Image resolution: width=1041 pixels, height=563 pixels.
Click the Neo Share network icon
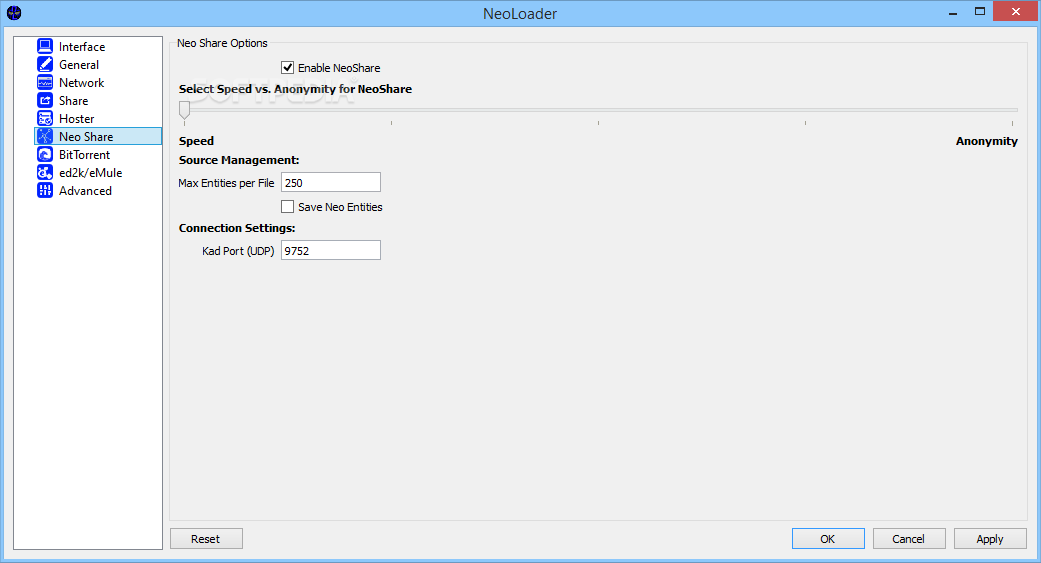(44, 136)
